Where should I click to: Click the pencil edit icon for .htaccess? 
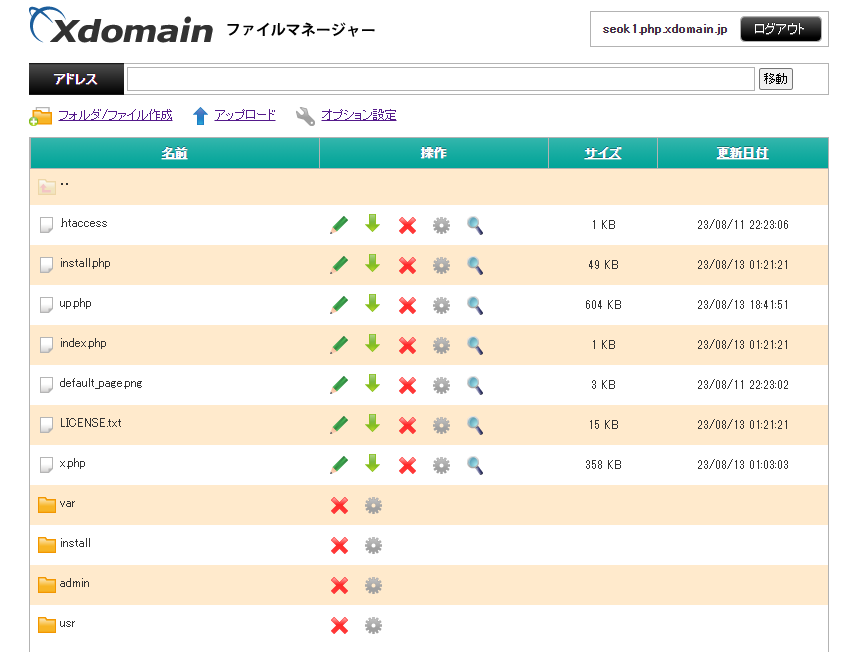coord(339,225)
